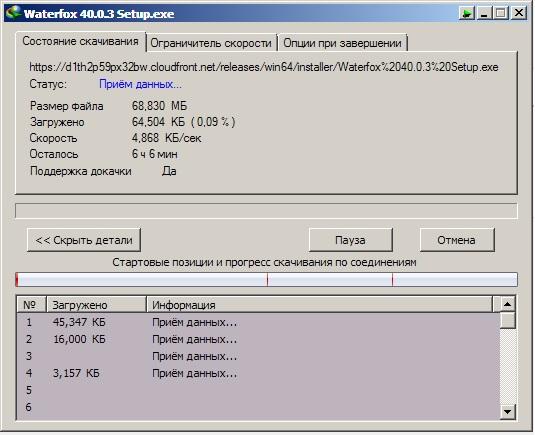Click the connections segment progress bar
This screenshot has width=535, height=435.
[x=266, y=280]
